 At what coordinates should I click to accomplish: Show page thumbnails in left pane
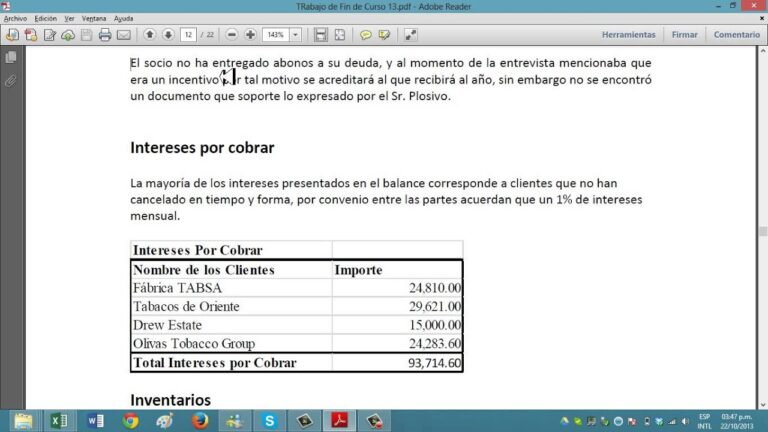point(11,57)
